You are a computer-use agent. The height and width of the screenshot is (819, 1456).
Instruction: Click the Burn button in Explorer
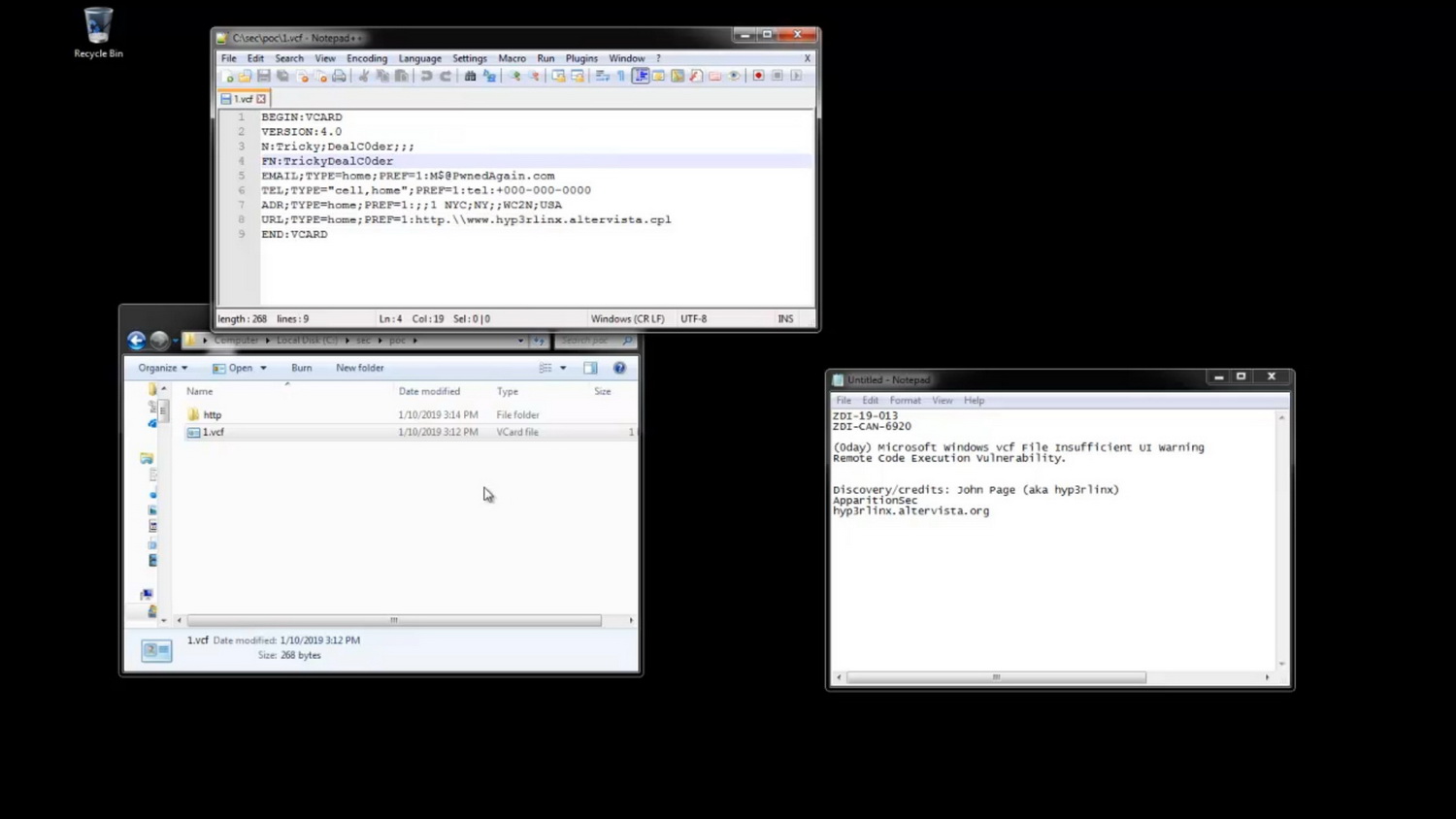pyautogui.click(x=302, y=368)
